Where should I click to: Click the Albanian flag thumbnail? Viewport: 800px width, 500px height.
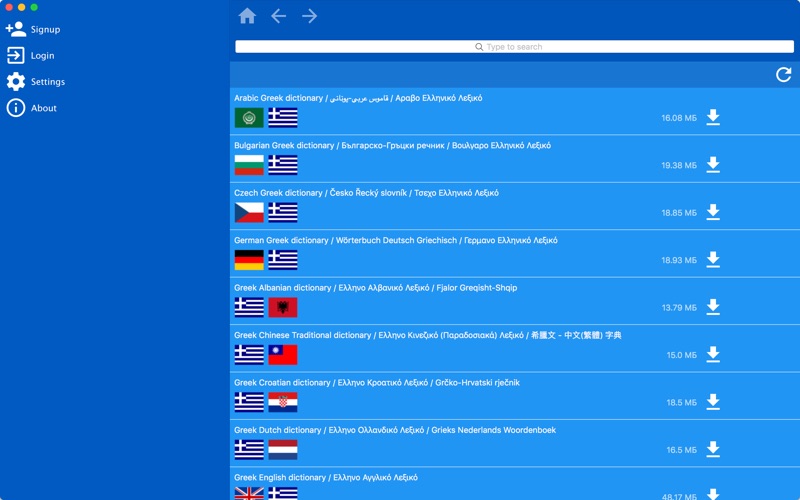pyautogui.click(x=283, y=307)
